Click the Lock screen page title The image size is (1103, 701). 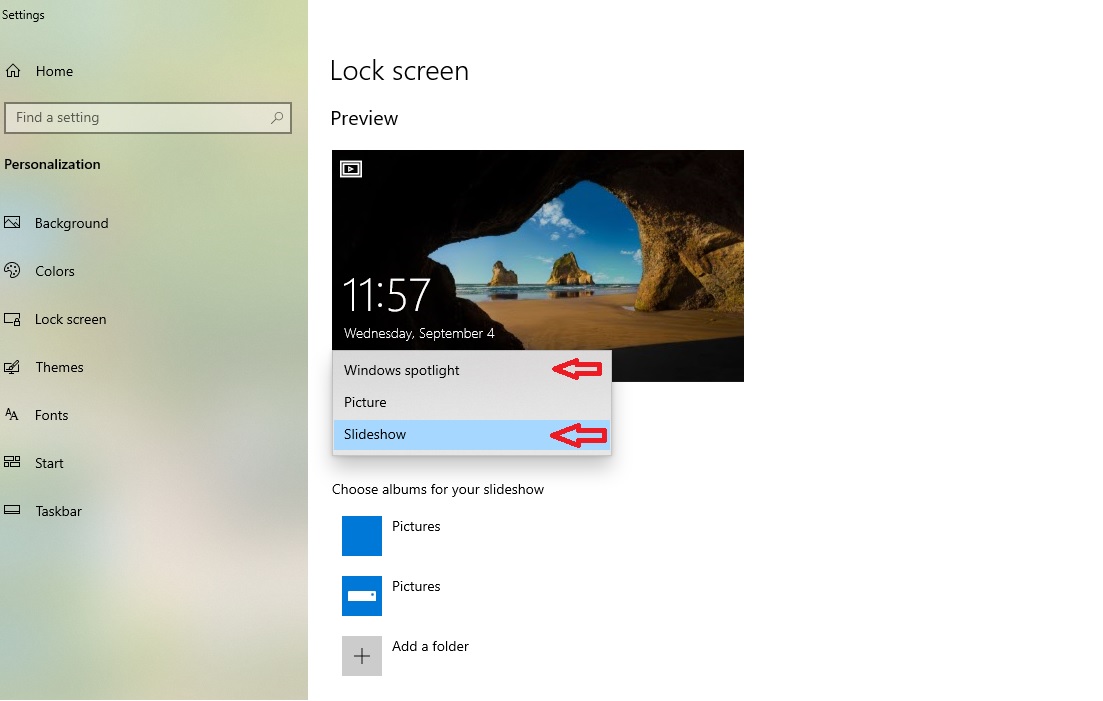pyautogui.click(x=399, y=70)
